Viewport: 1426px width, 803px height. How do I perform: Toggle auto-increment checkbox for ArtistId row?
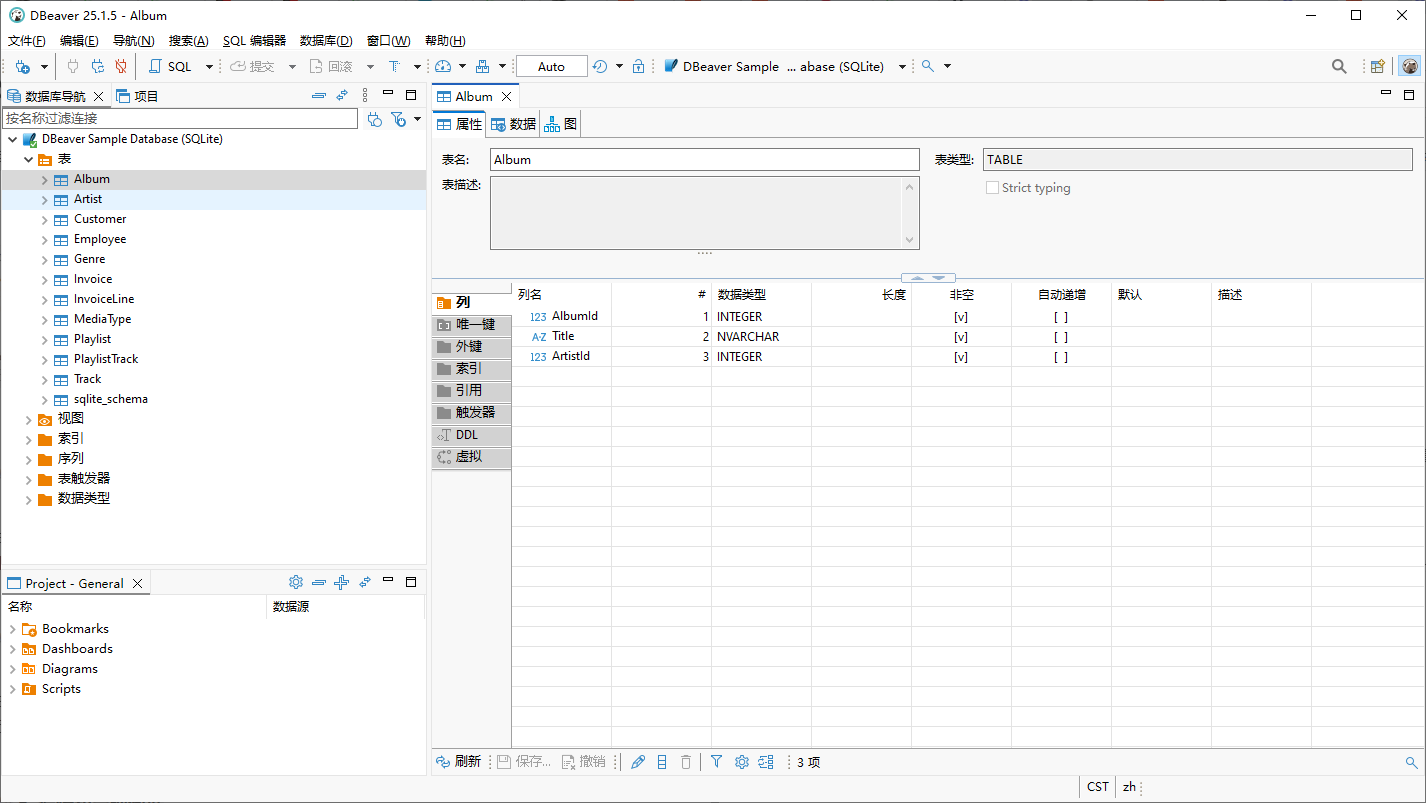[1061, 357]
